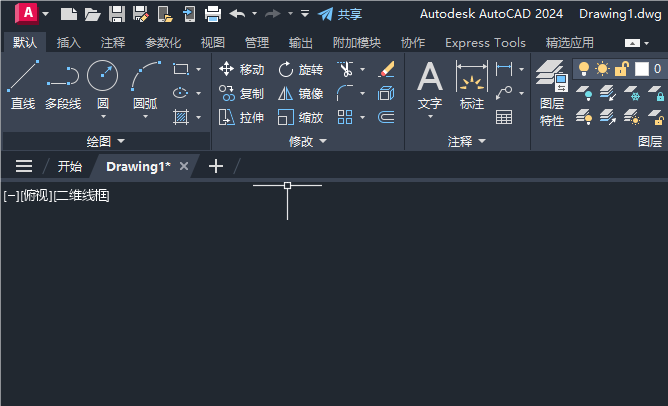Click the [二维线框] visual style control
Screen dimensions: 668x406
pos(81,196)
